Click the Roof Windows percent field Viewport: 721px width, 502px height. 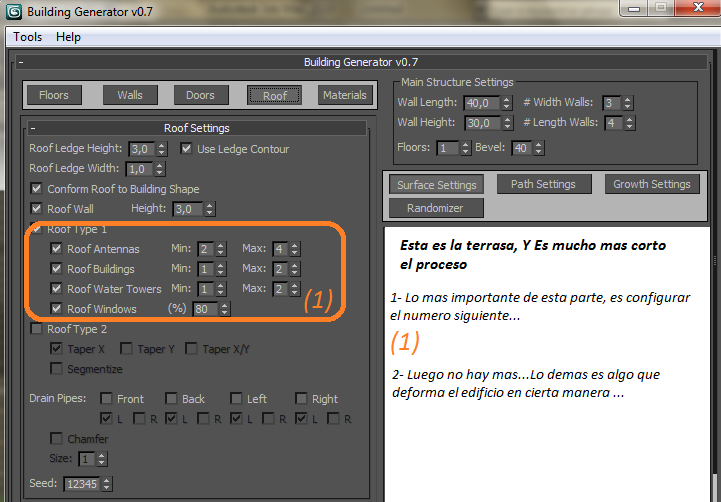205,309
